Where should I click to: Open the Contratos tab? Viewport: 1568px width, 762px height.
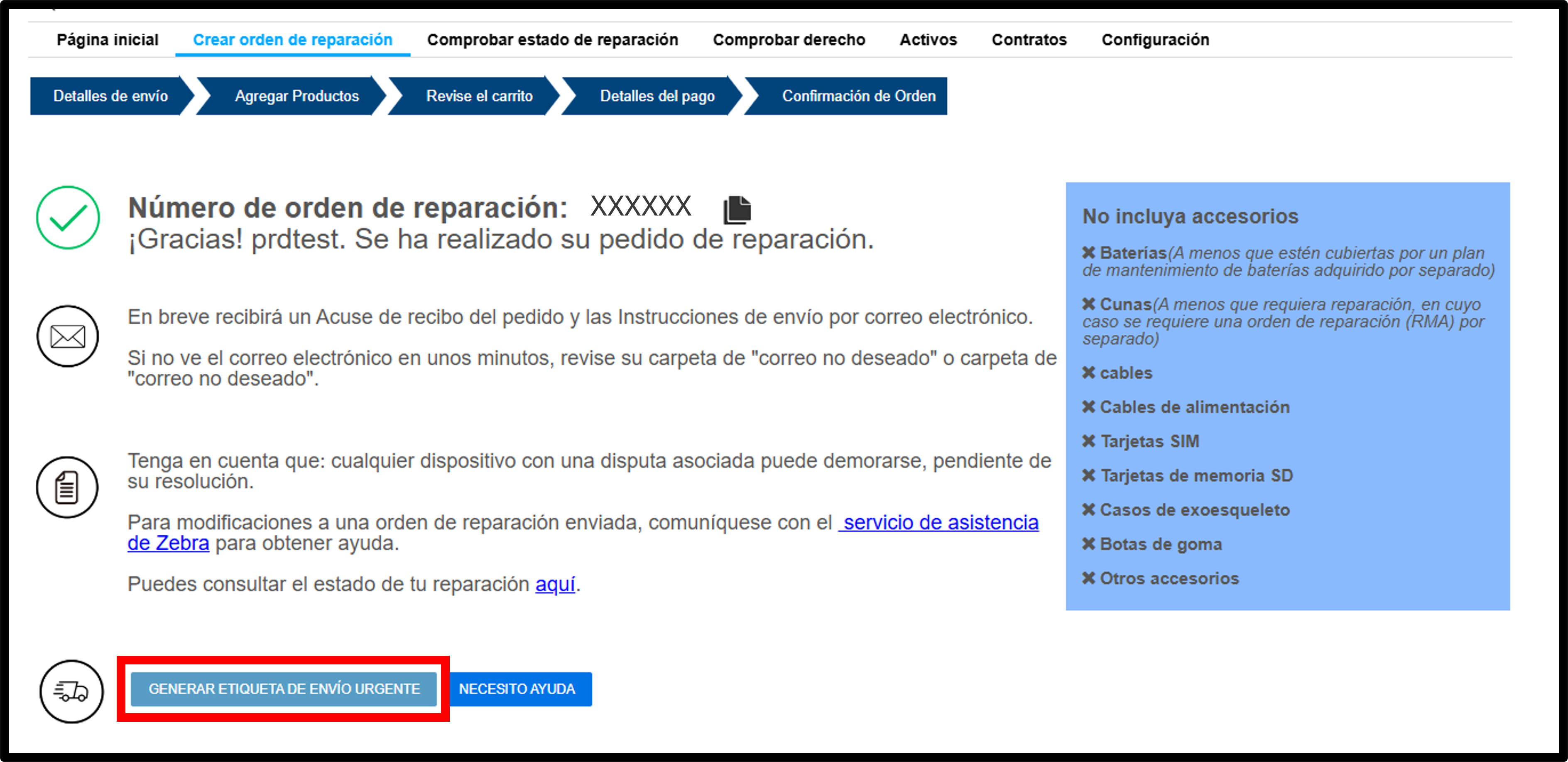pyautogui.click(x=1029, y=39)
